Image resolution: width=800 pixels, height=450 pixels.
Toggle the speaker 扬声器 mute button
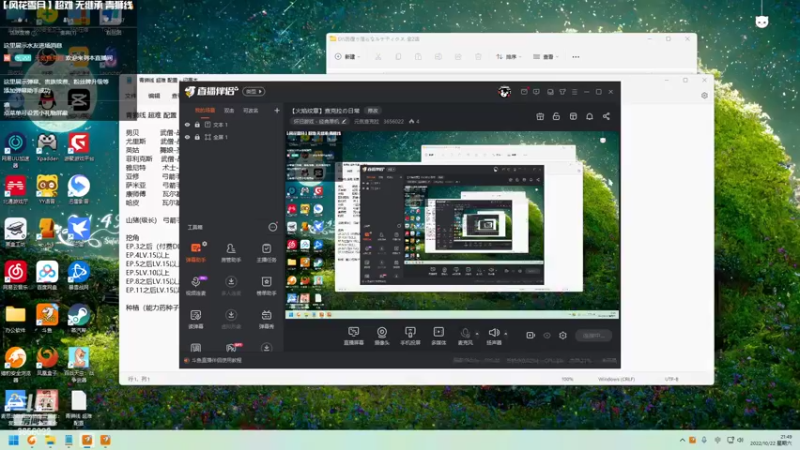[x=493, y=336]
